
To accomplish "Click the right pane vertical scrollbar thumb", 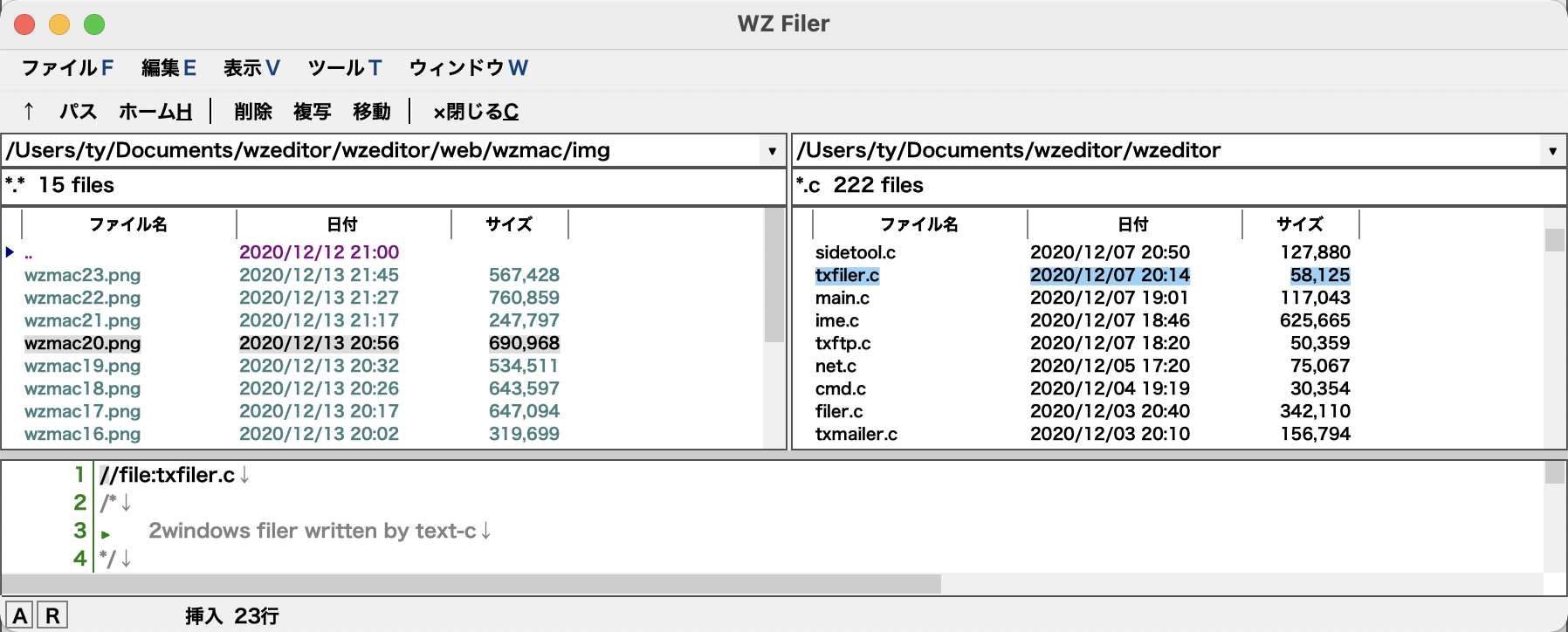I will pos(1554,240).
